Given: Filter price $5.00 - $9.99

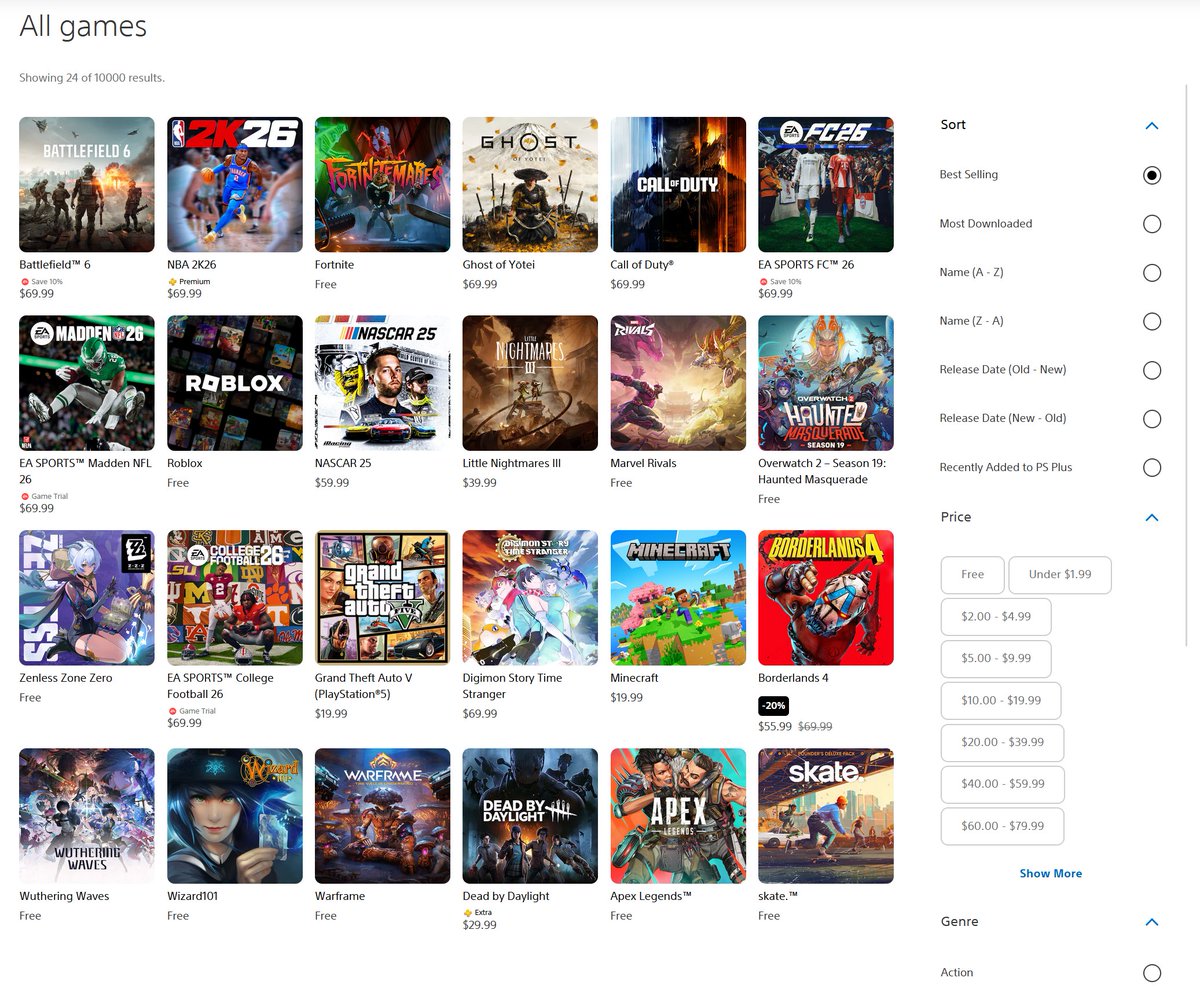Looking at the screenshot, I should 996,659.
